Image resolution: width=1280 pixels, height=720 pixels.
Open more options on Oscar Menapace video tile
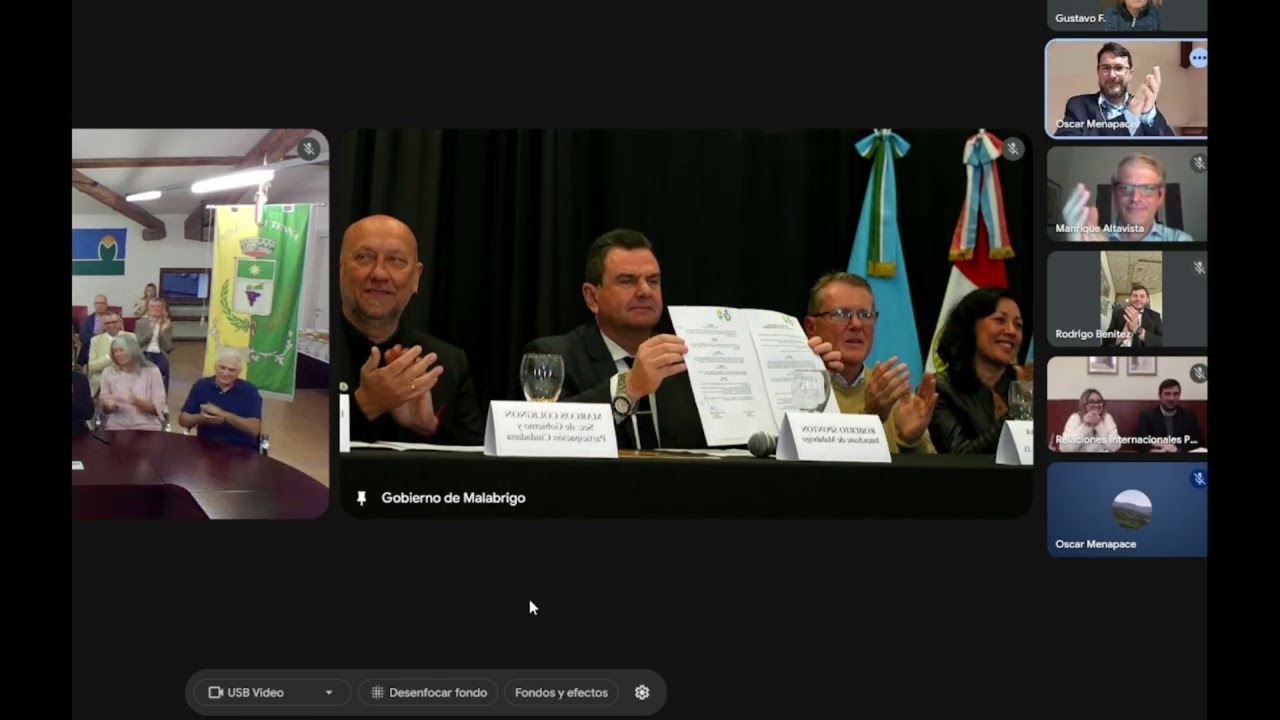[x=1198, y=58]
